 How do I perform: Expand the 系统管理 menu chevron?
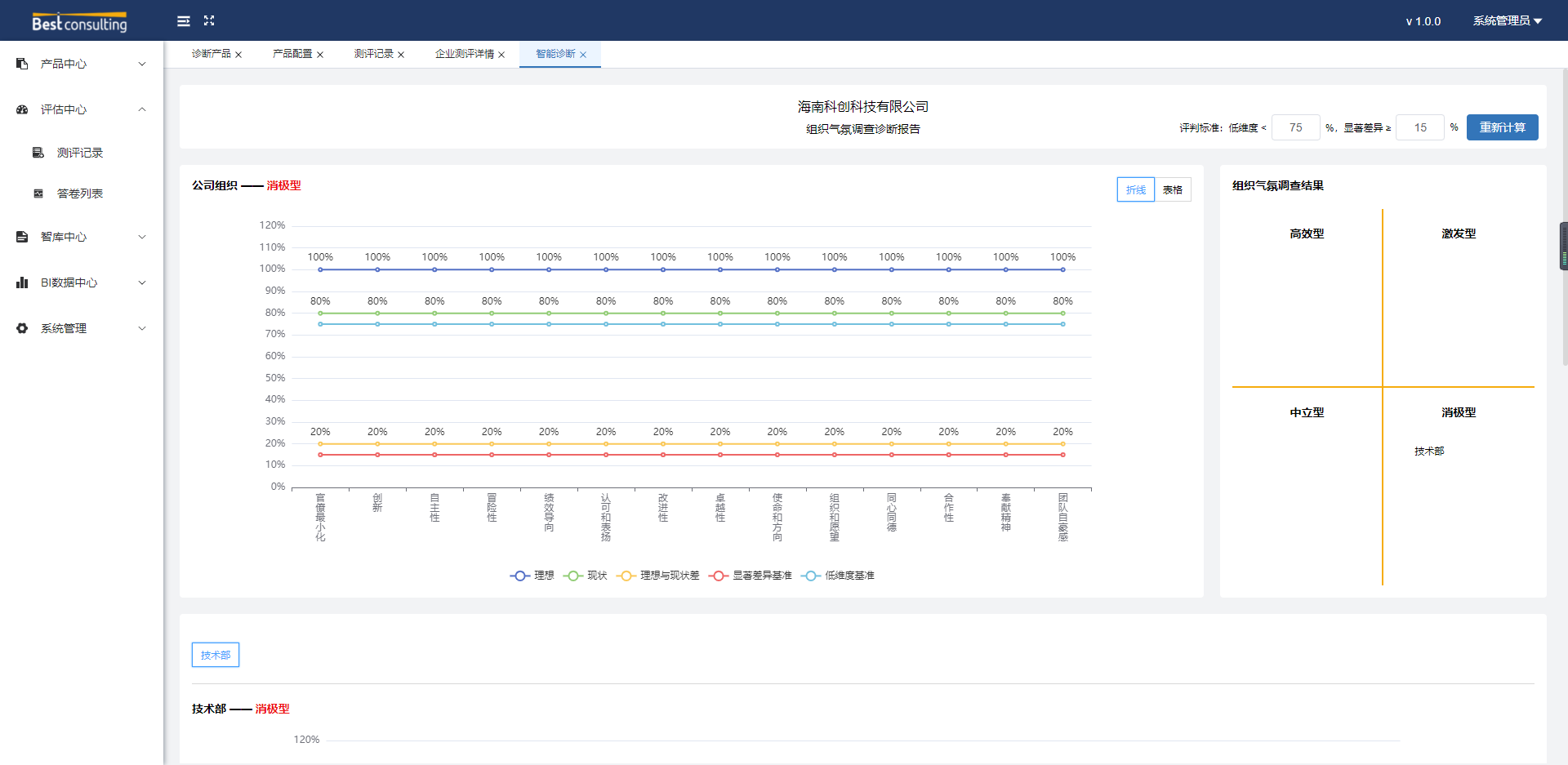(142, 328)
